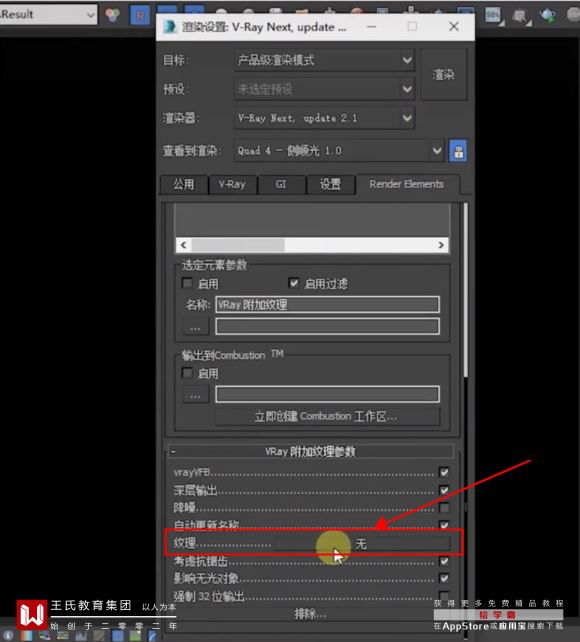Open the 目标 dropdown showing 产品级渲染模式
The height and width of the screenshot is (642, 580).
(324, 60)
